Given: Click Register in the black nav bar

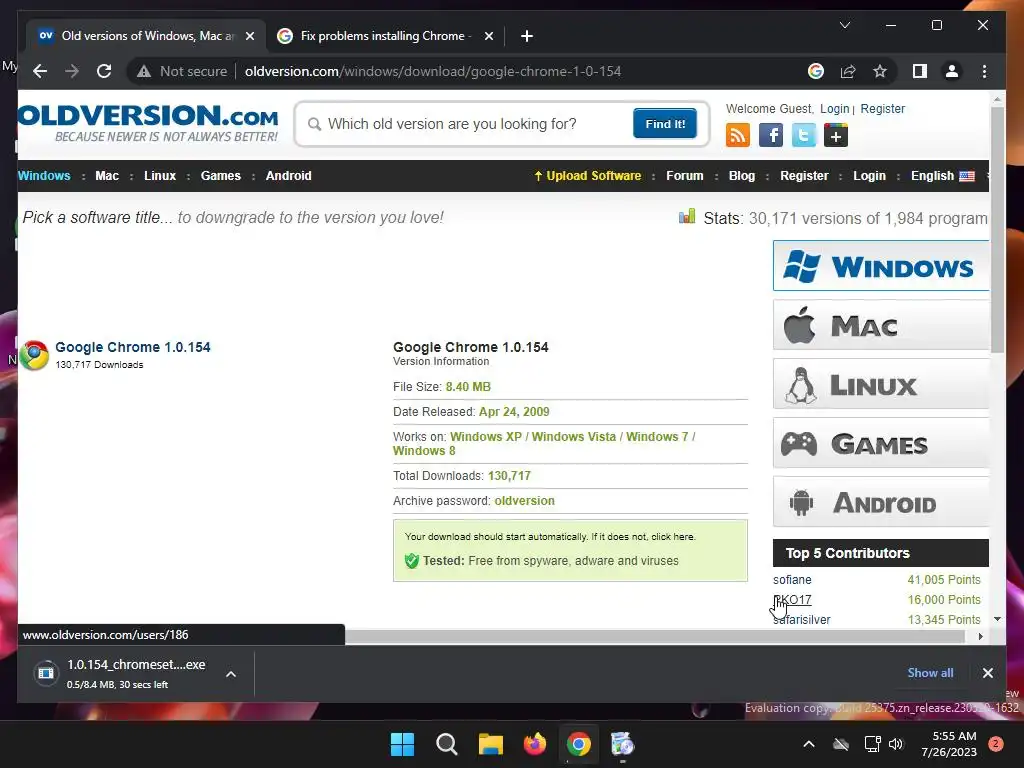Looking at the screenshot, I should [x=804, y=176].
